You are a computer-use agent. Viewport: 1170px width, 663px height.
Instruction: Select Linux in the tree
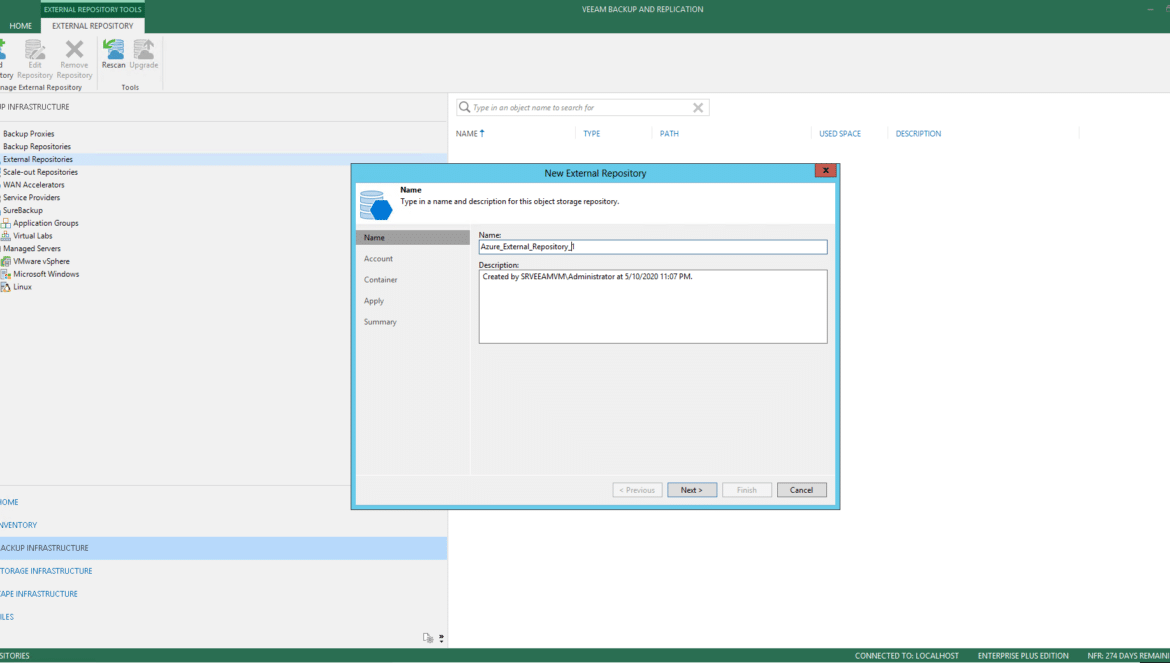click(x=22, y=286)
